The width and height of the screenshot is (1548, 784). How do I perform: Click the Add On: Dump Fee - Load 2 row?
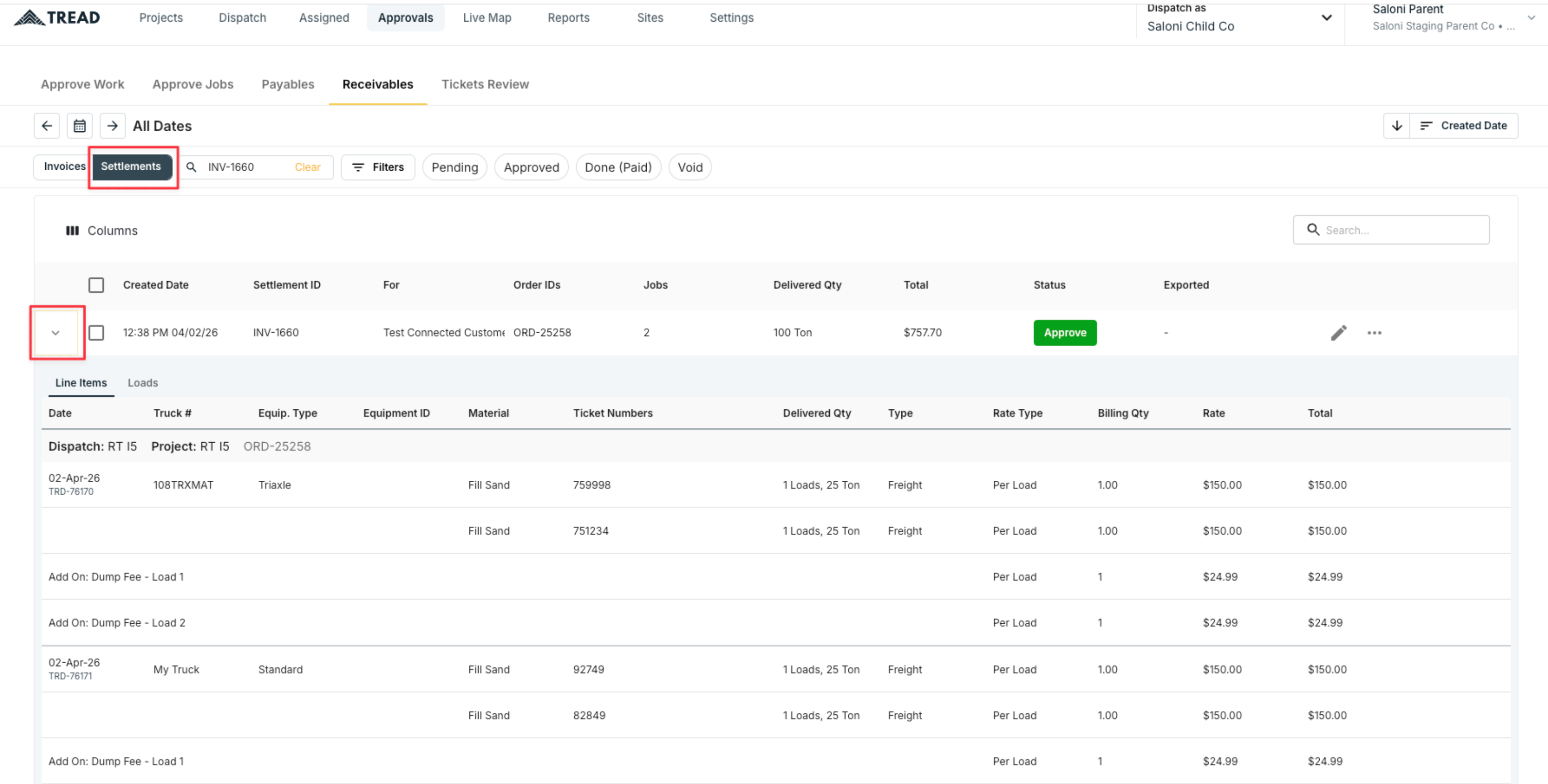click(776, 623)
